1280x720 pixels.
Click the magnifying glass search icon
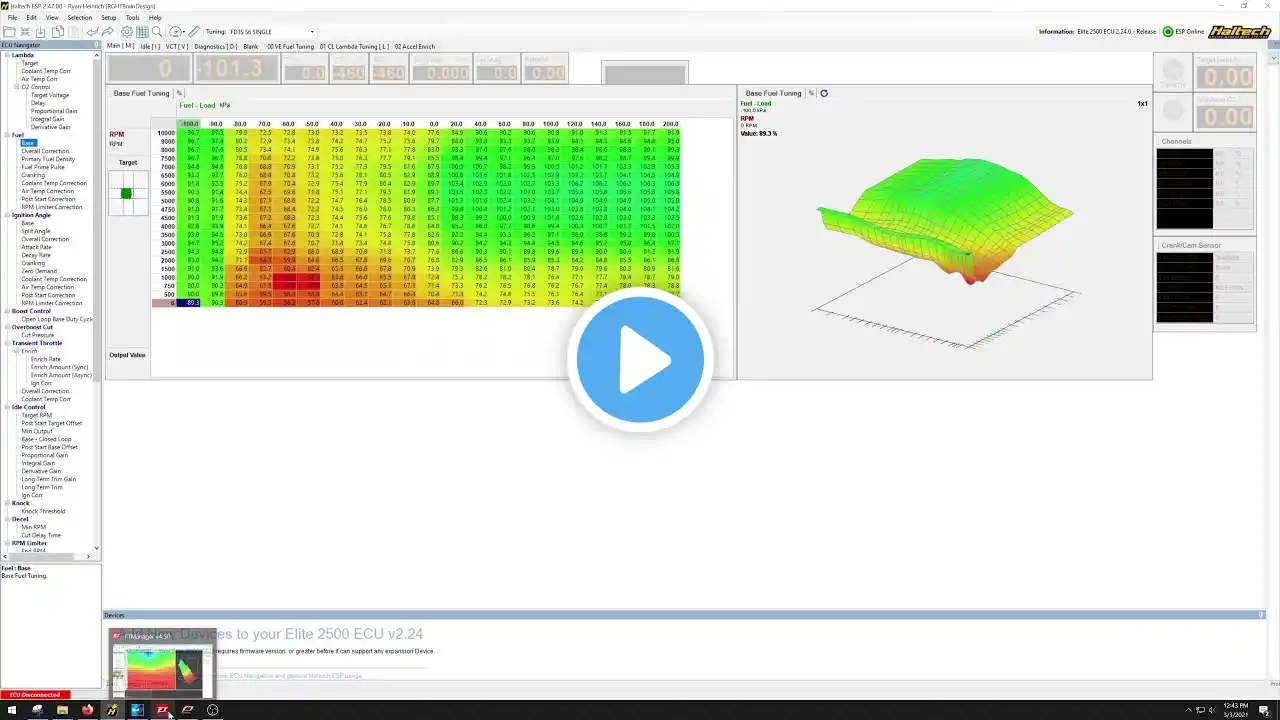click(x=157, y=32)
